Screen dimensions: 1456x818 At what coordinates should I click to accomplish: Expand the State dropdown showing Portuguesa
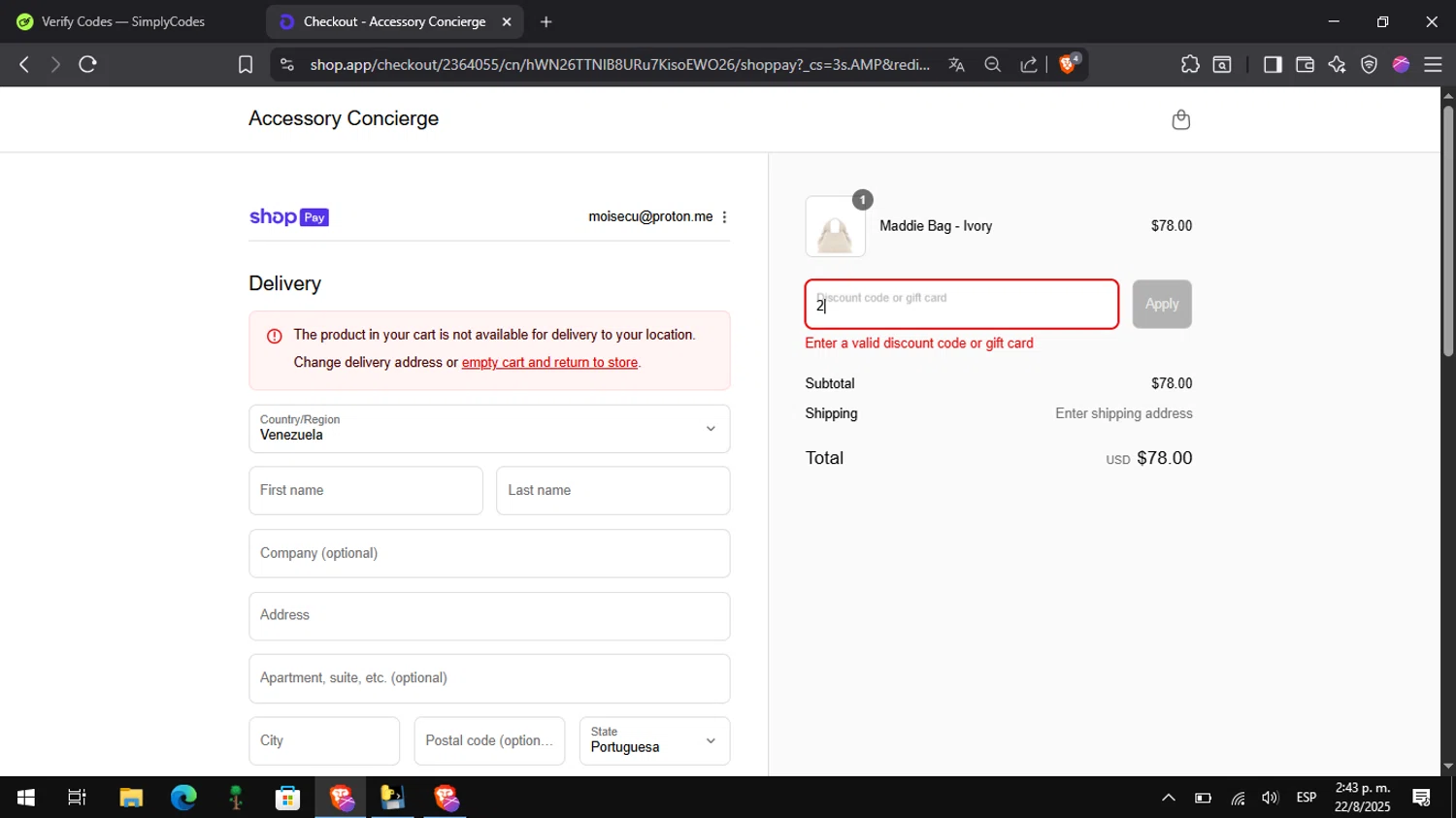(x=654, y=740)
